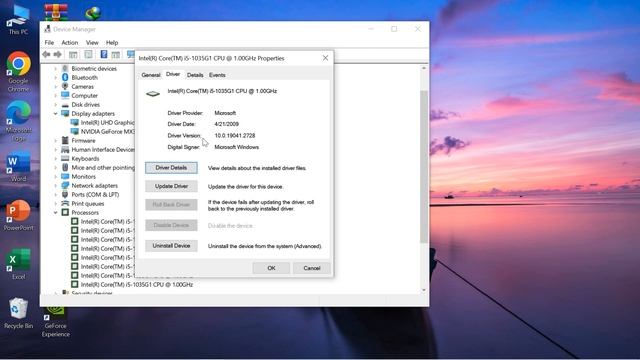Click driver date value 4/21/2009
Viewport: 640px width, 360px height.
click(x=227, y=124)
